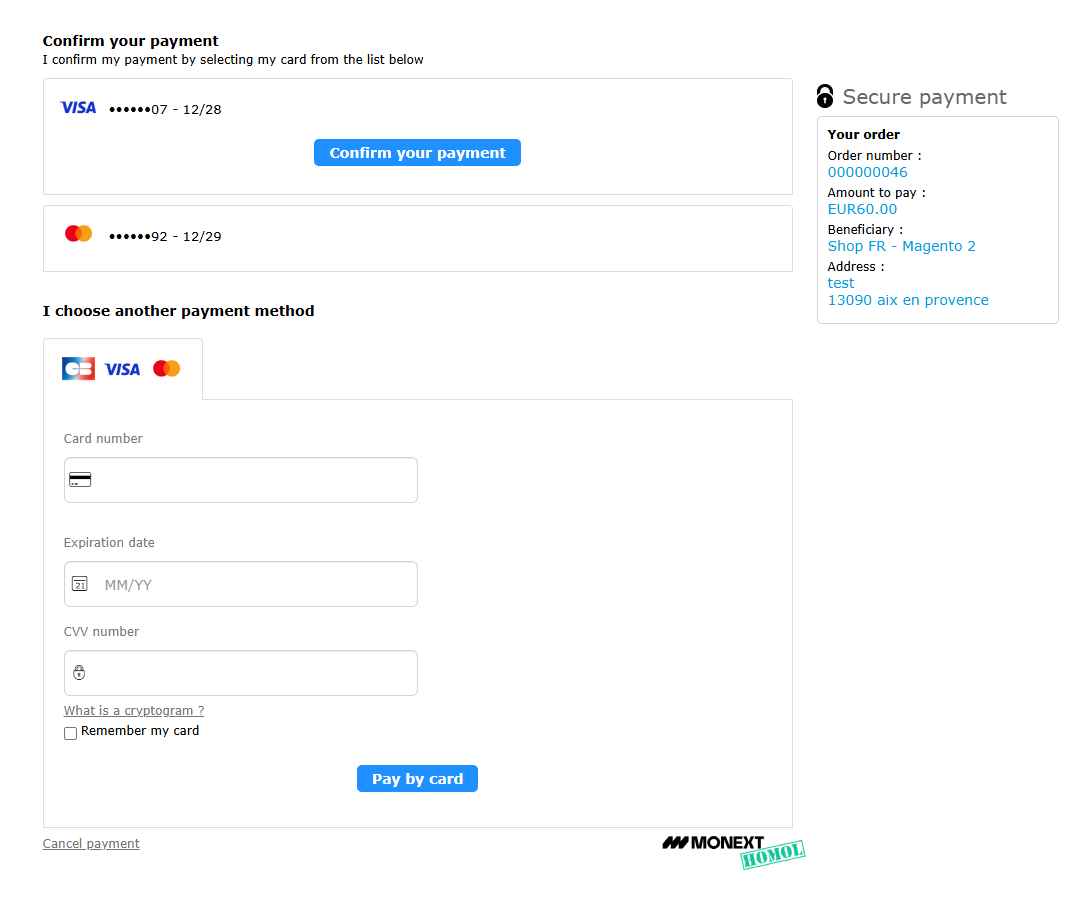Image resolution: width=1085 pixels, height=902 pixels.
Task: Click the CB logo in payment tab
Action: 78,369
